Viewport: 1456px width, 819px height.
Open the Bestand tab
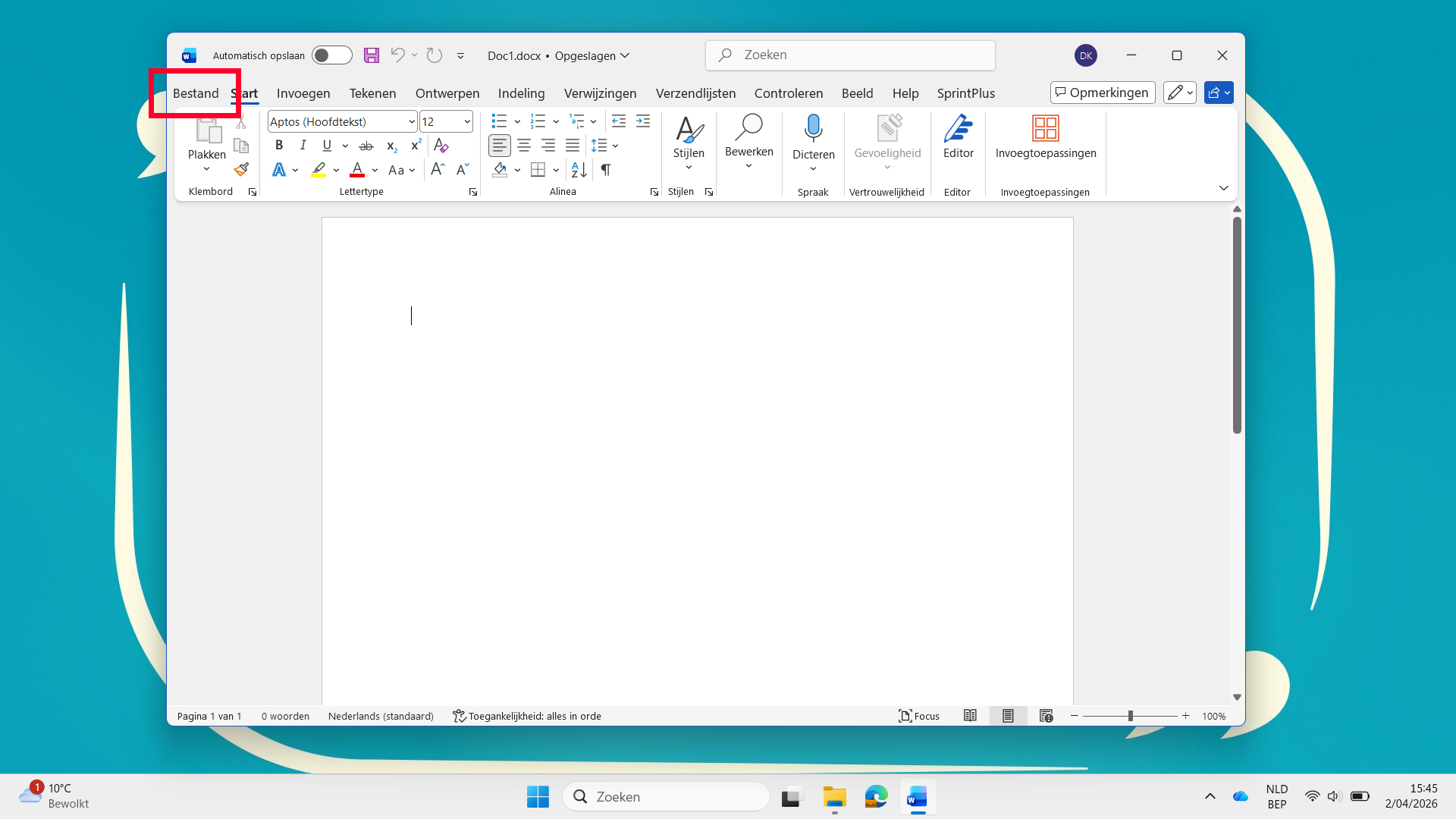(196, 93)
